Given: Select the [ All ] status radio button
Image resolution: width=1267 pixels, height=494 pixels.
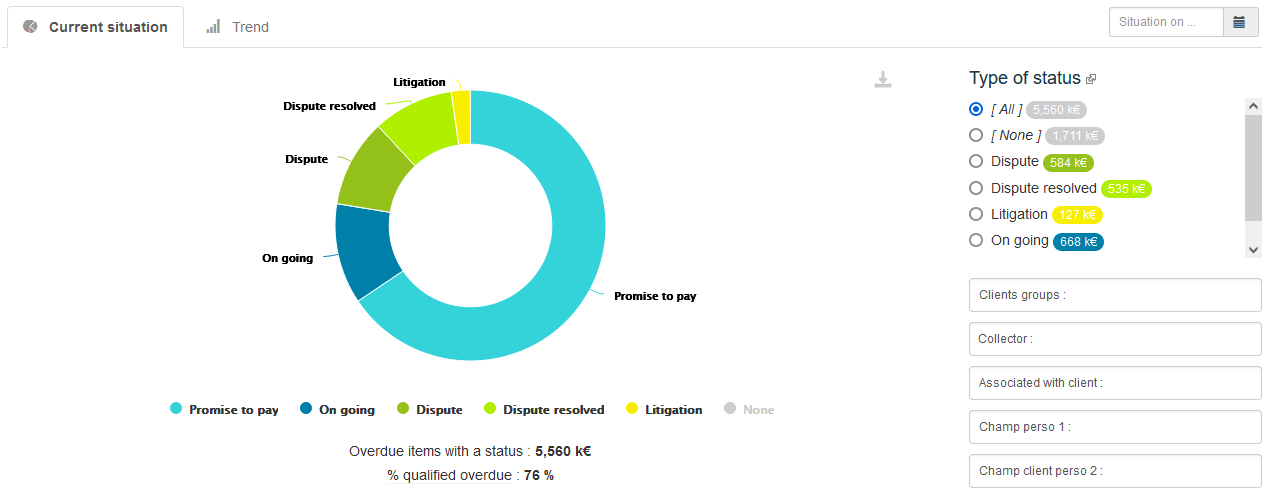Looking at the screenshot, I should [976, 109].
